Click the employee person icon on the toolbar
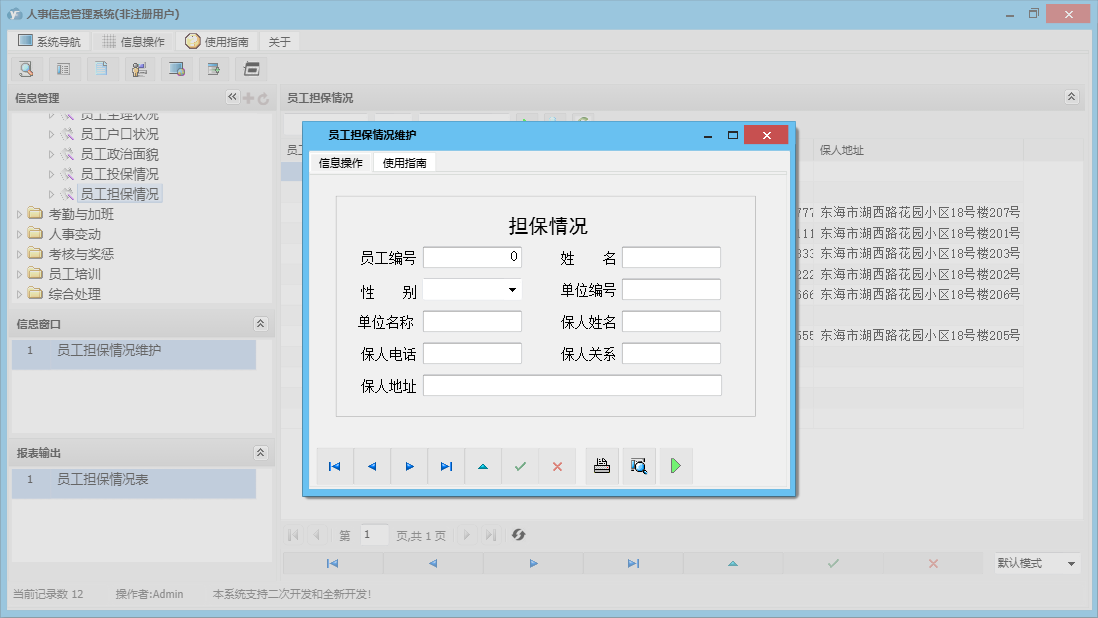 pyautogui.click(x=139, y=68)
